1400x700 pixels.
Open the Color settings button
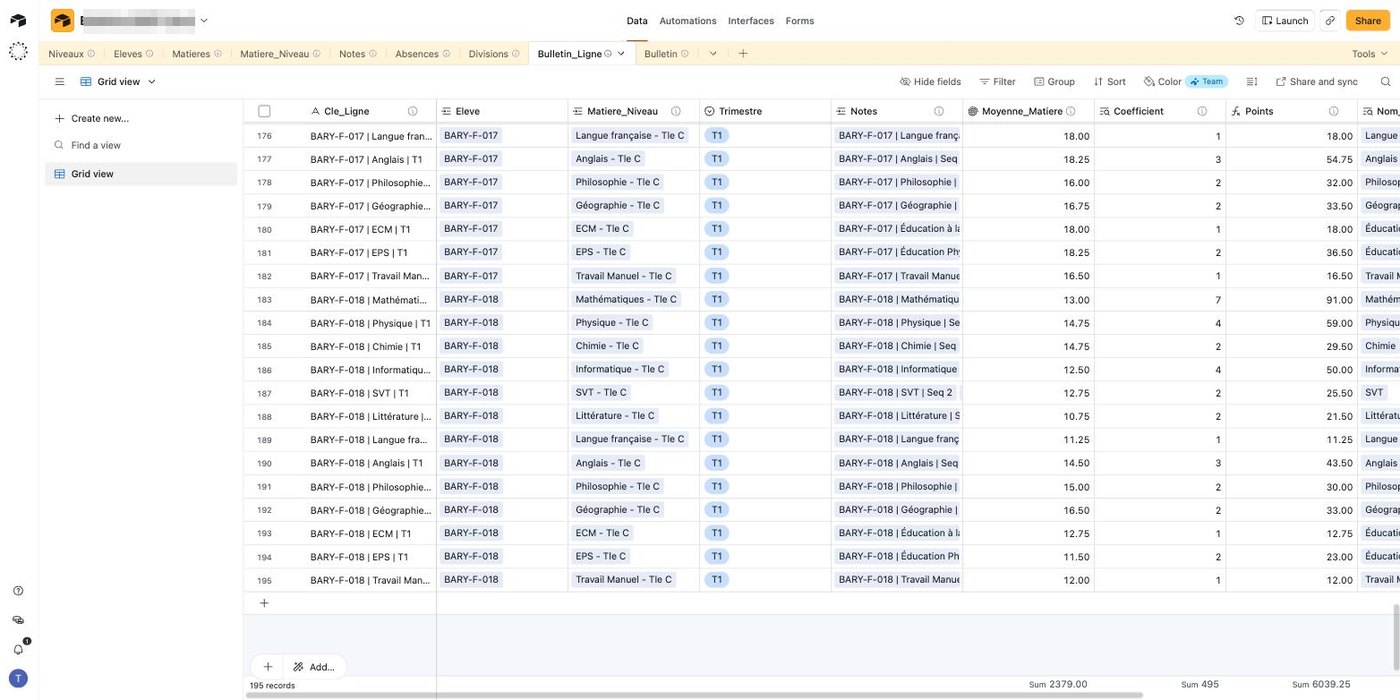click(x=1185, y=82)
